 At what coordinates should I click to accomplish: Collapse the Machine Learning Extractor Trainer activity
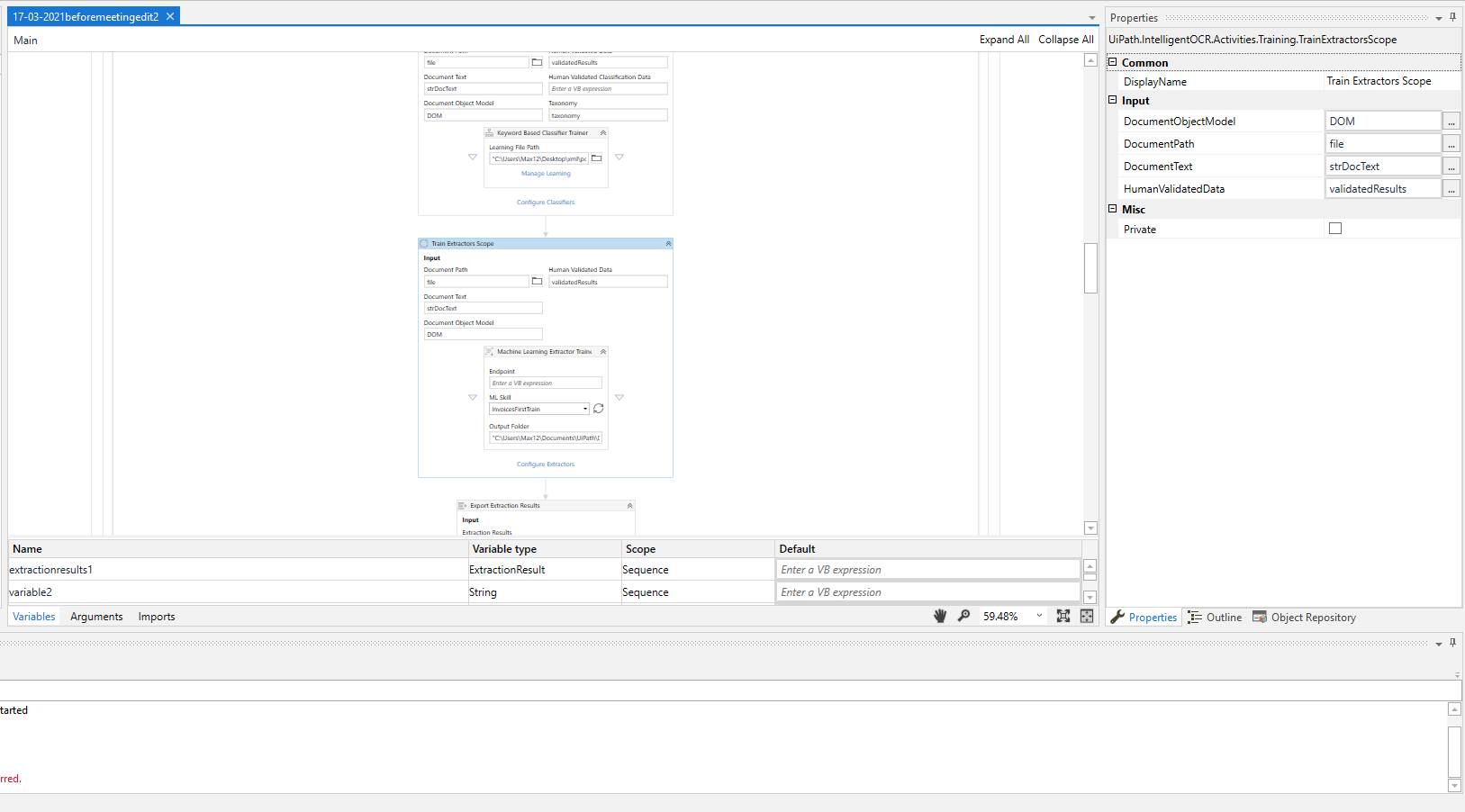603,352
